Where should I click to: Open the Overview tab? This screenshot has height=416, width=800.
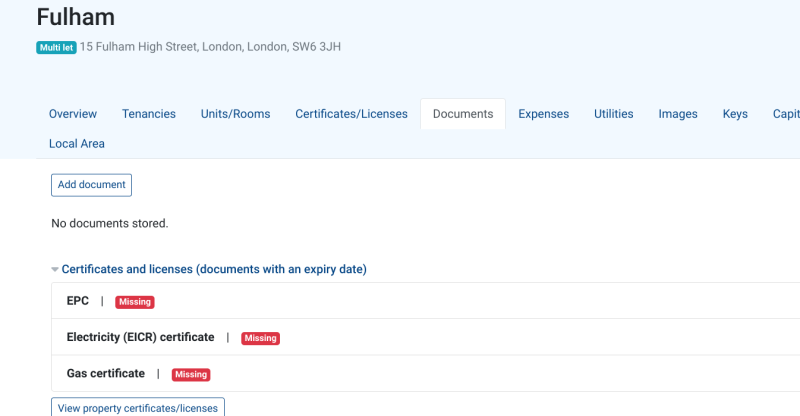click(x=73, y=114)
